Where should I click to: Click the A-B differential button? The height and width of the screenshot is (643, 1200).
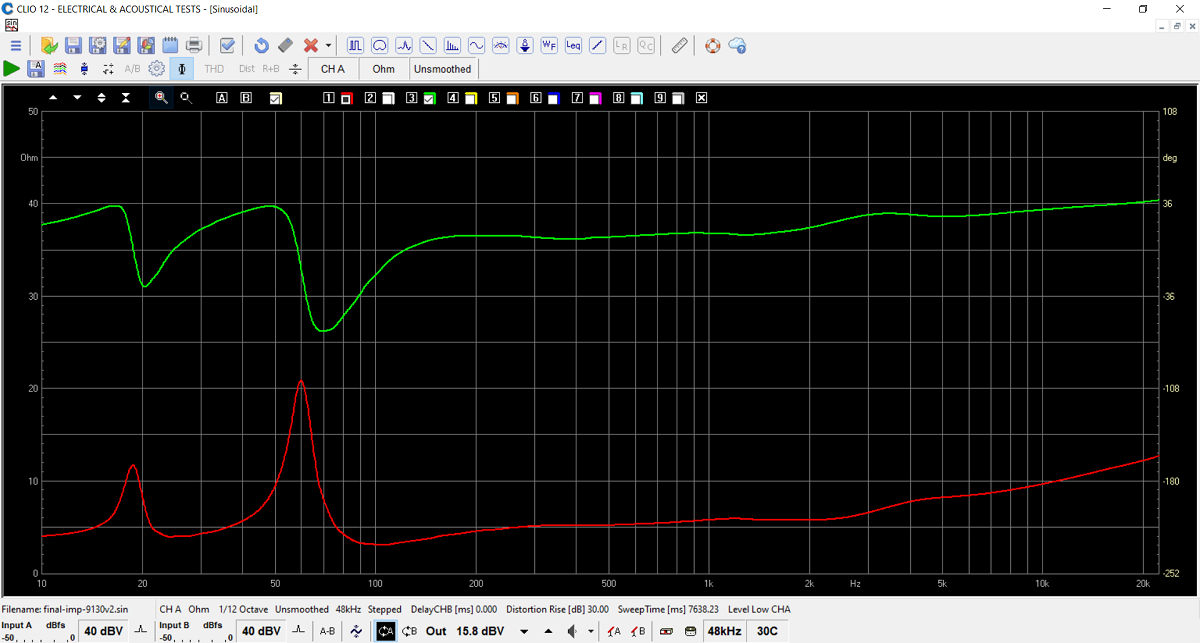pos(327,631)
